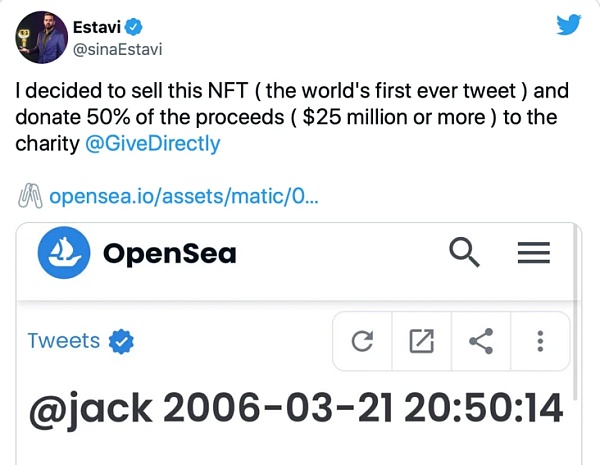This screenshot has width=600, height=465.
Task: Click the @jack 2006-03-21 title
Action: [x=296, y=409]
